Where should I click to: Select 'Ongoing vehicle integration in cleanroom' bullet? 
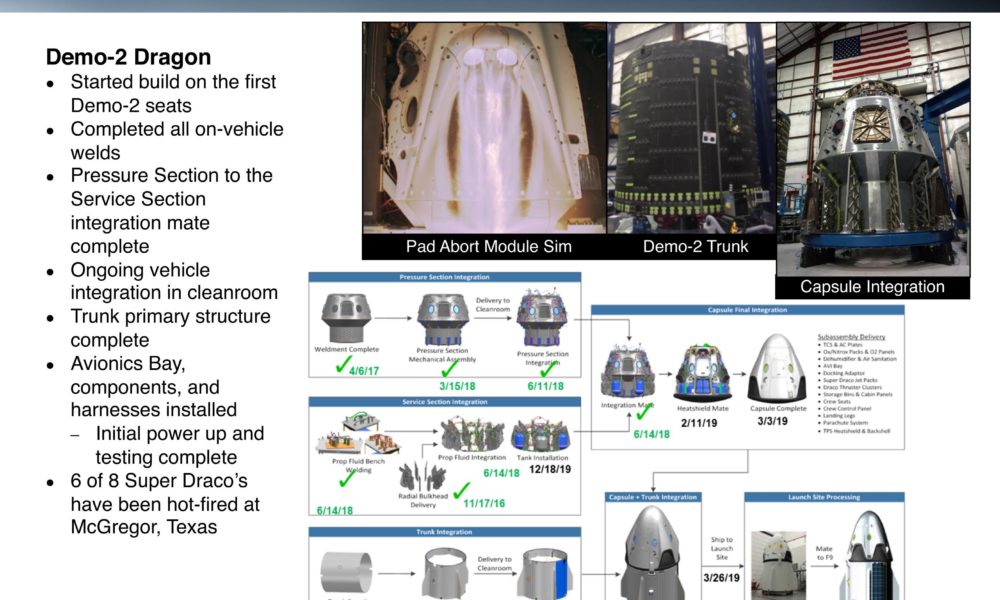coord(174,281)
